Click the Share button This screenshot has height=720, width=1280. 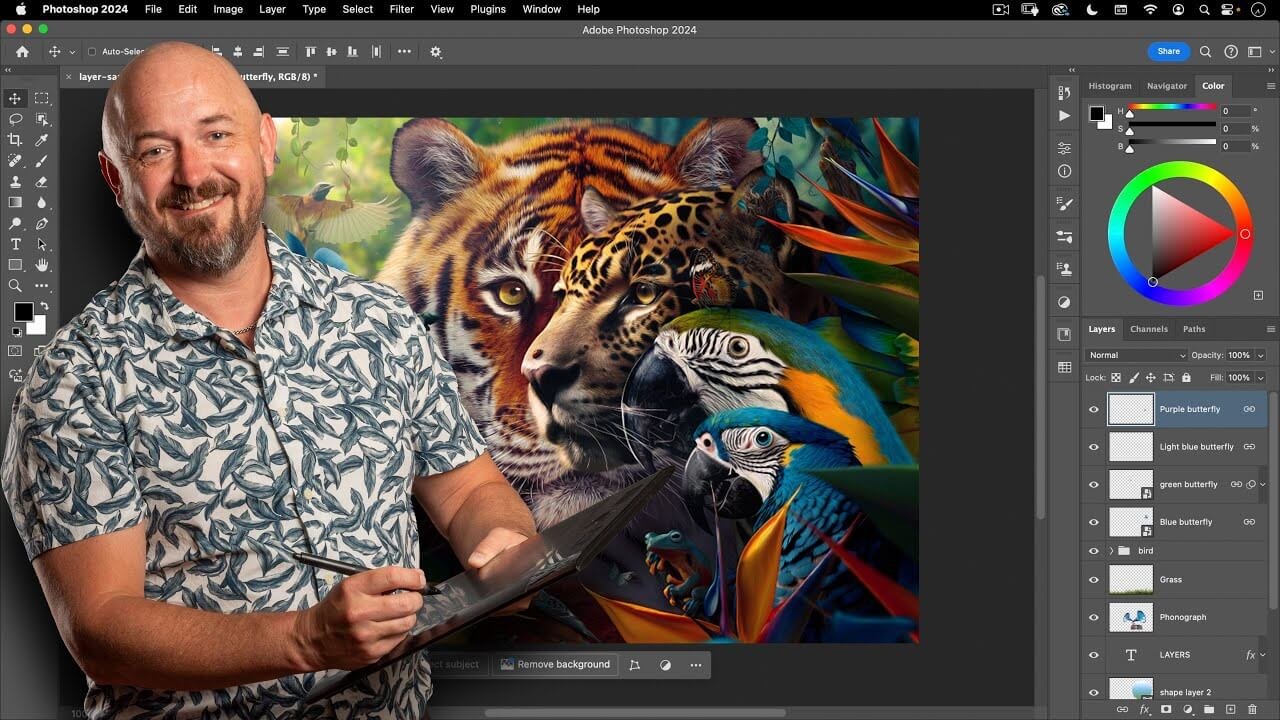tap(1168, 50)
